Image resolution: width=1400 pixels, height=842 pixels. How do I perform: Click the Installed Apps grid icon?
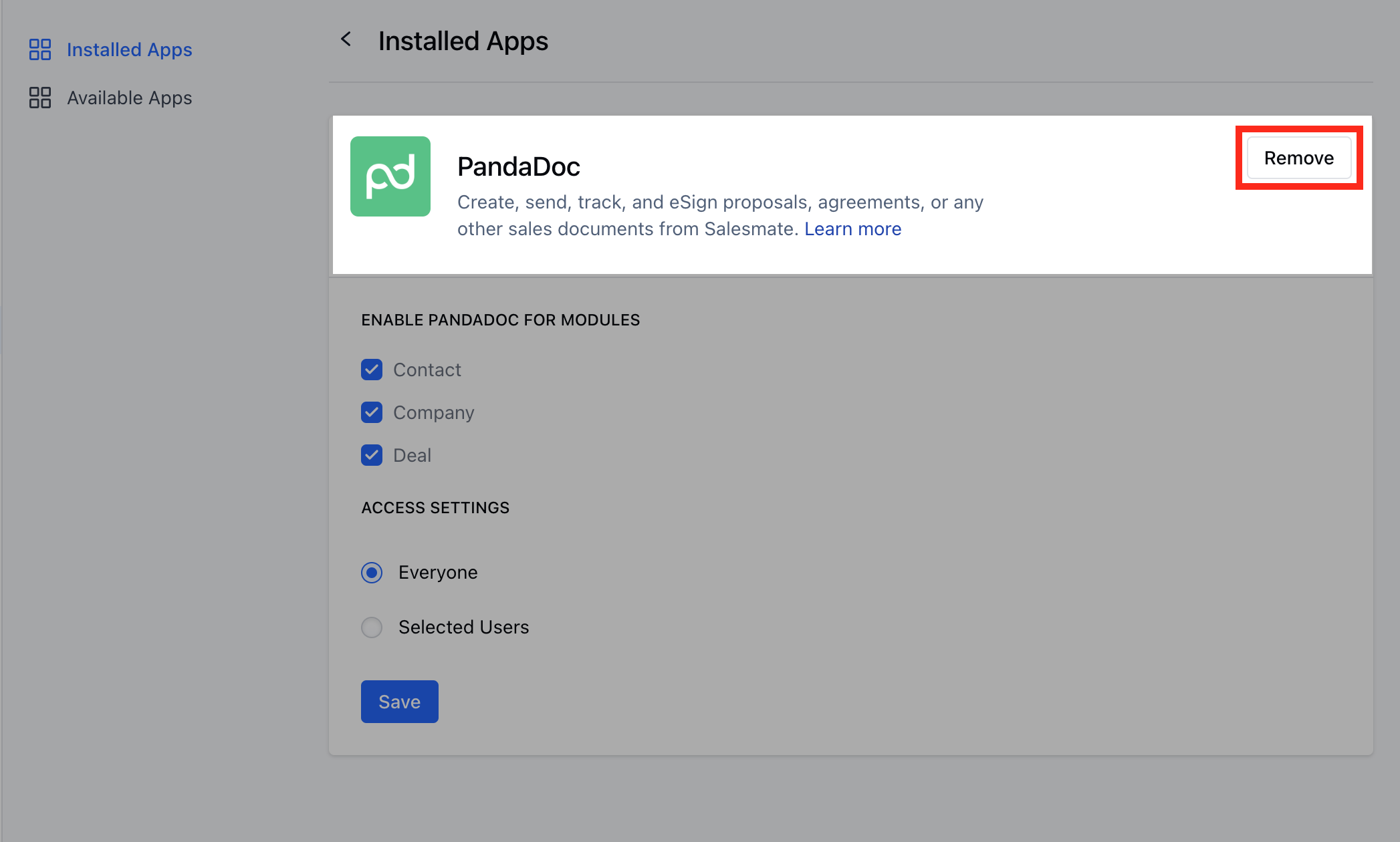click(40, 49)
